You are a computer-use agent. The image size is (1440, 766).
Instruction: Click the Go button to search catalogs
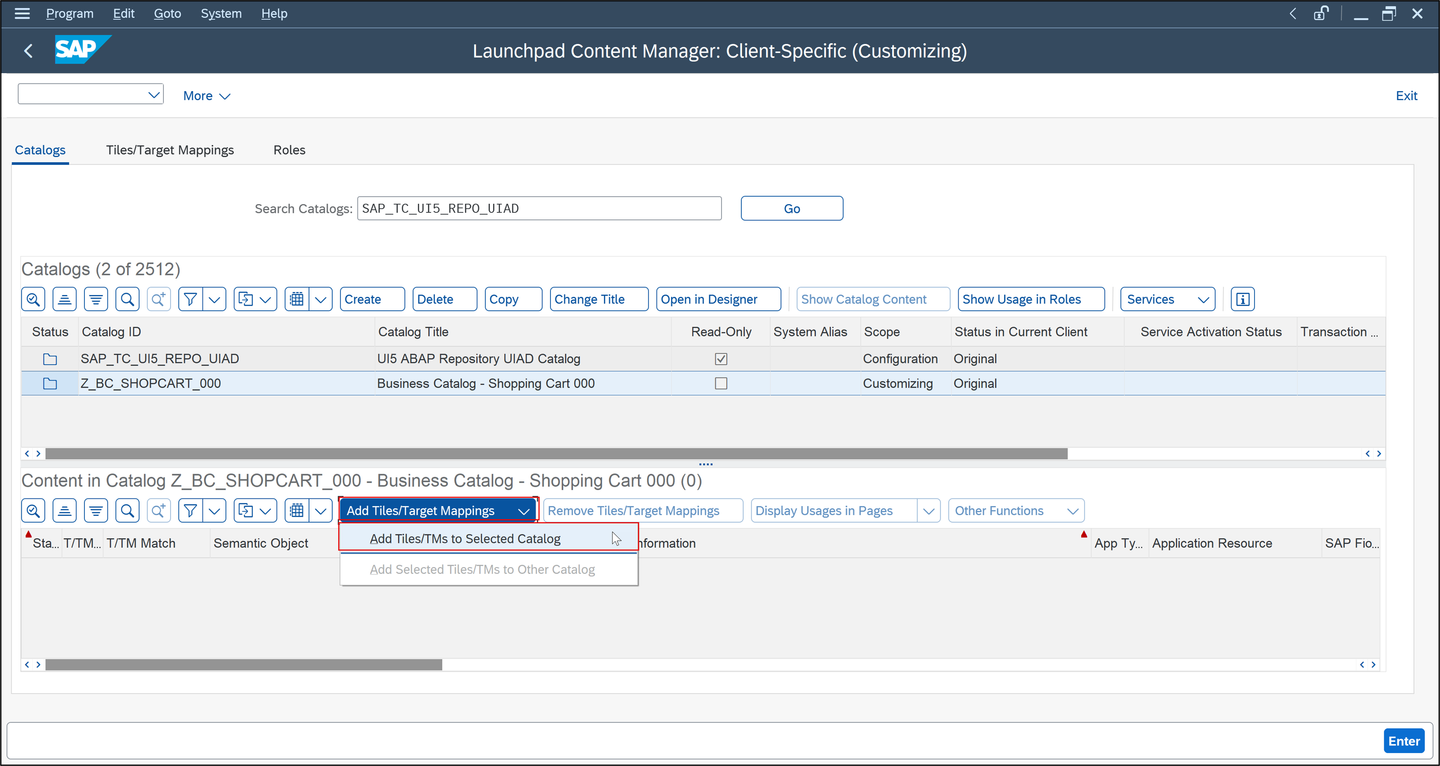[x=792, y=208]
